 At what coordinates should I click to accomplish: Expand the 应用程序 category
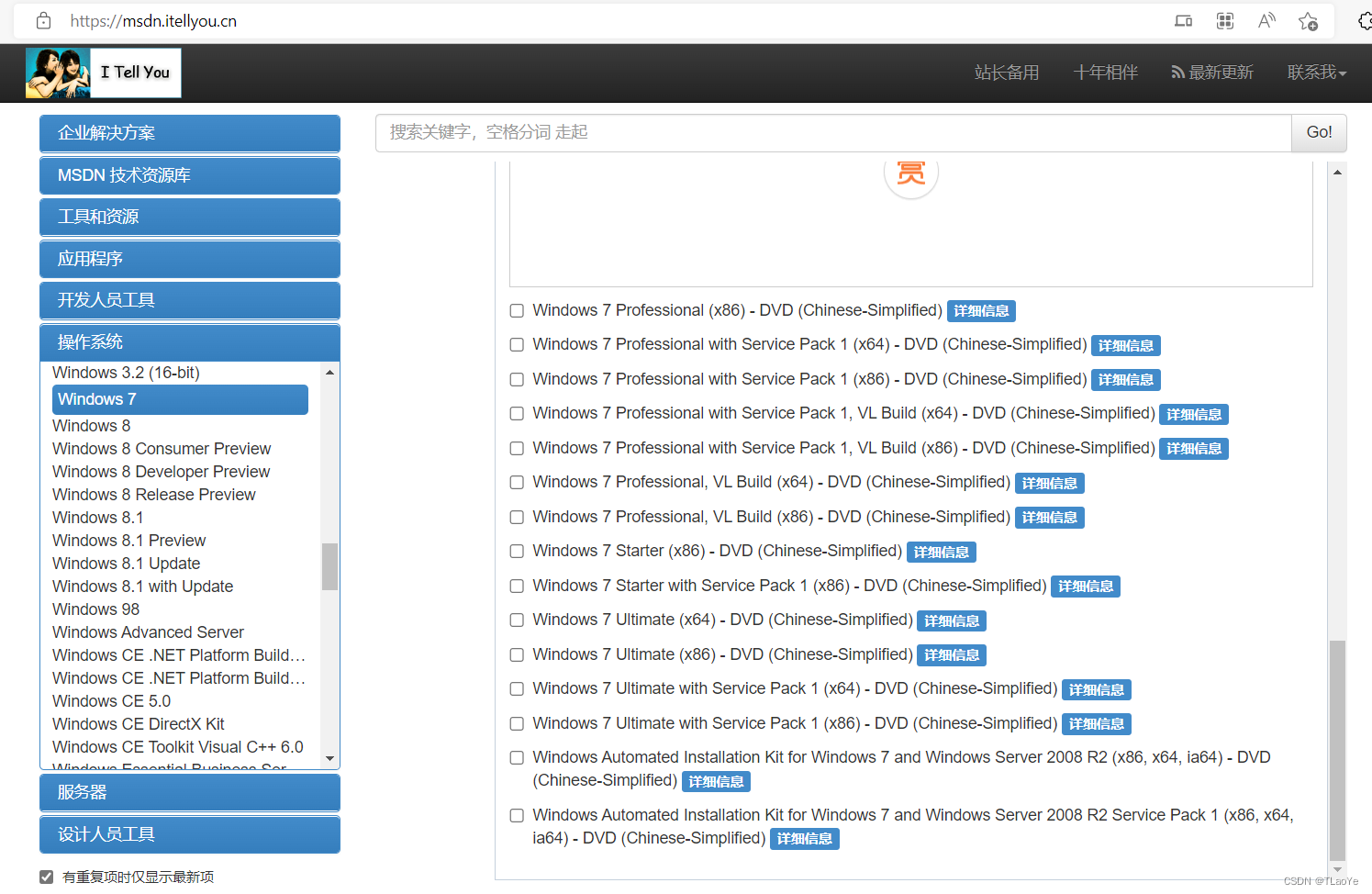[190, 259]
